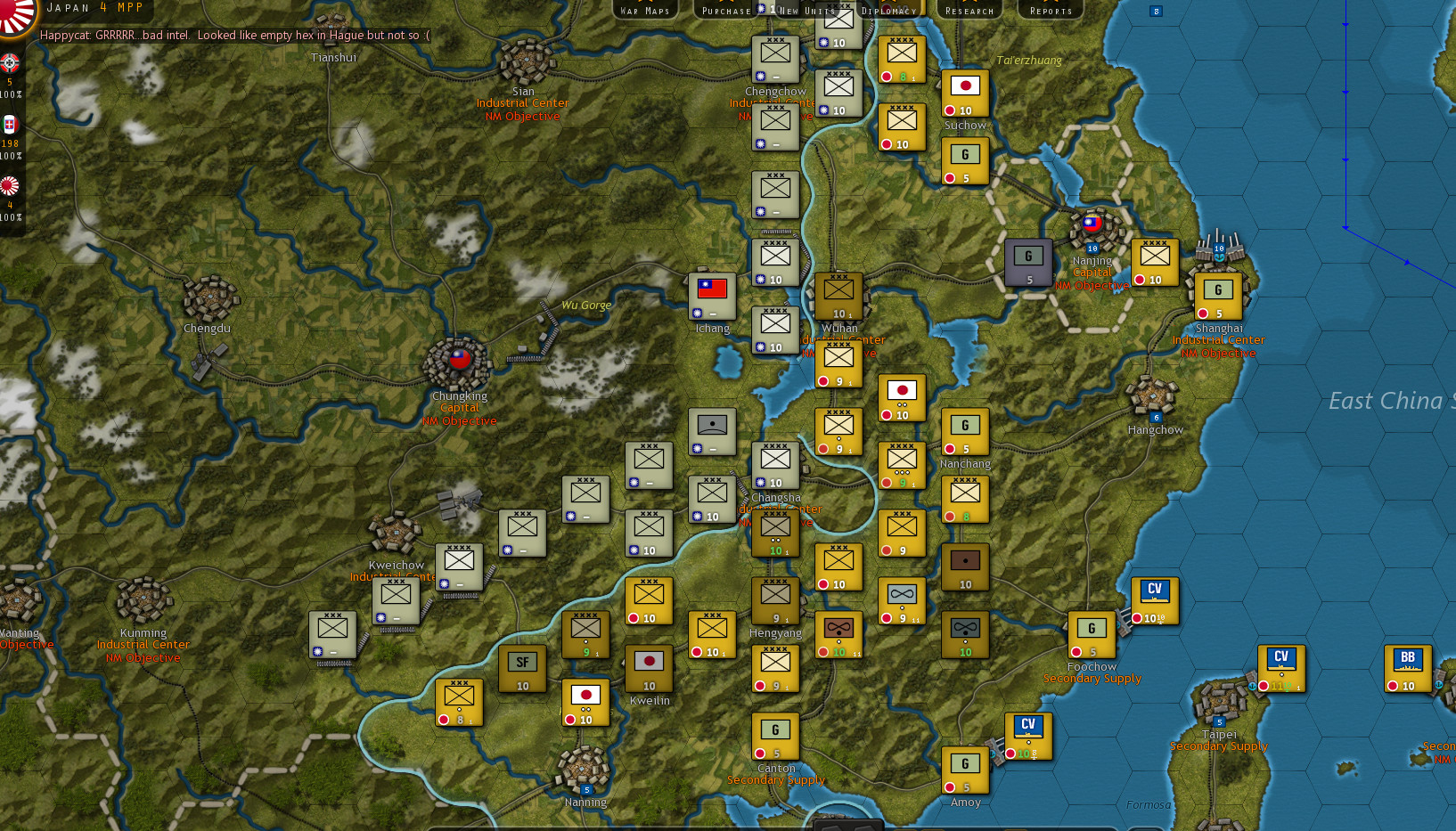Image resolution: width=1456 pixels, height=831 pixels.
Task: Select the Chinese army unit above Changsha label
Action: [775, 466]
